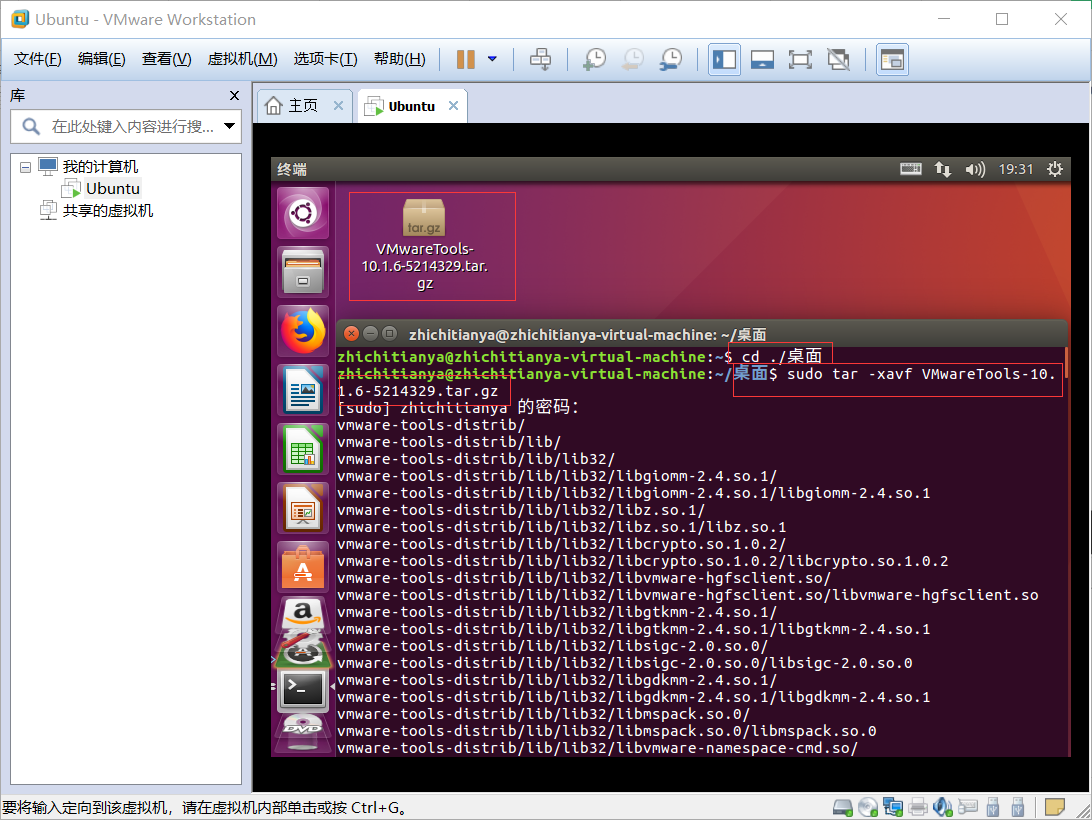This screenshot has width=1092, height=820.
Task: Enter full screen mode
Action: [x=800, y=59]
